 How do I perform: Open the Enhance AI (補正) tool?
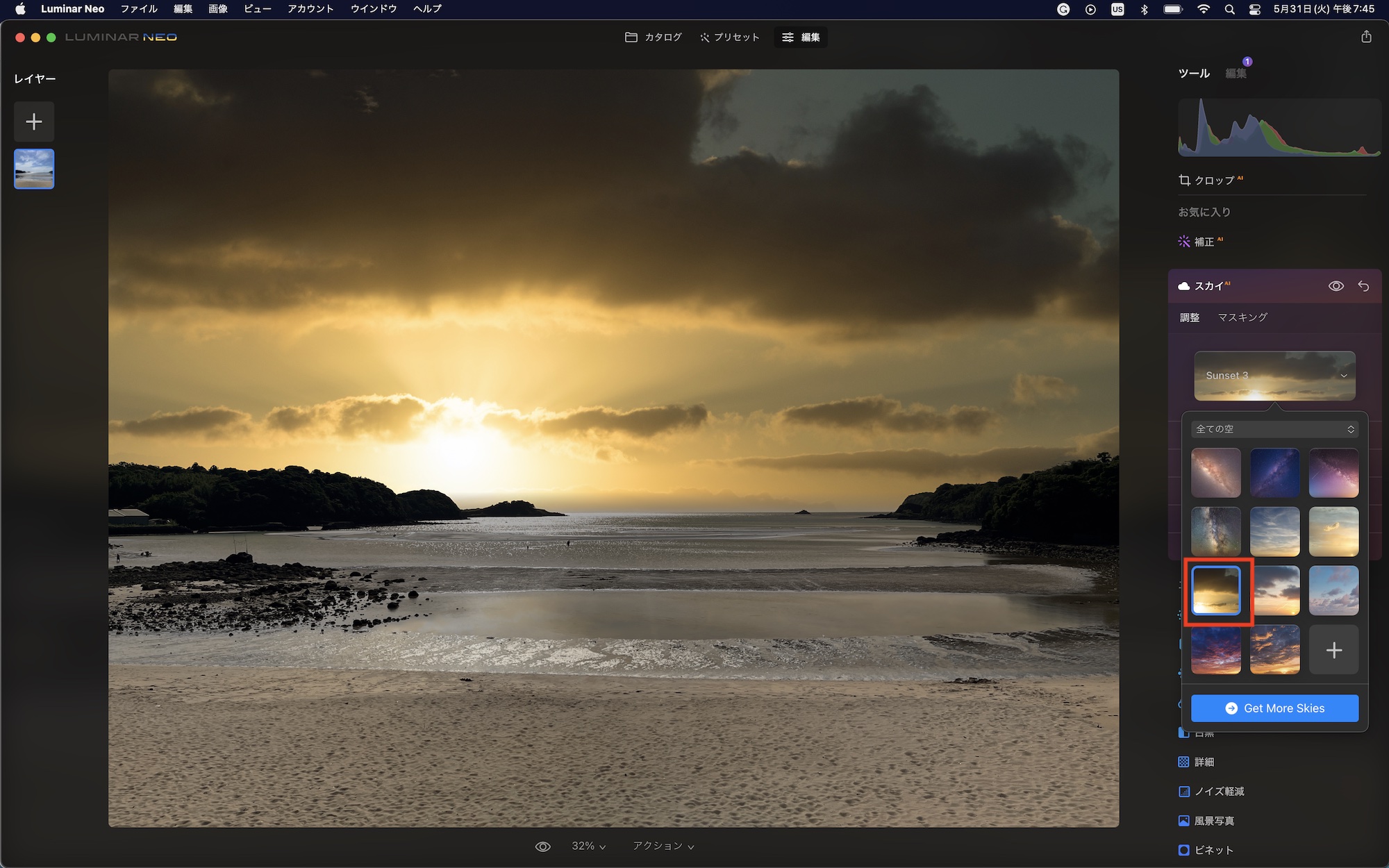pos(1202,242)
